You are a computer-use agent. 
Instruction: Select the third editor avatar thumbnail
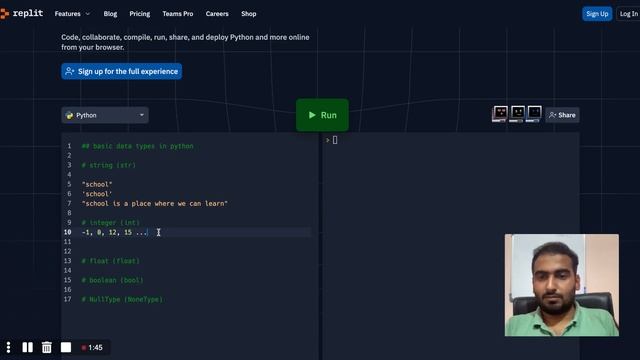534,113
